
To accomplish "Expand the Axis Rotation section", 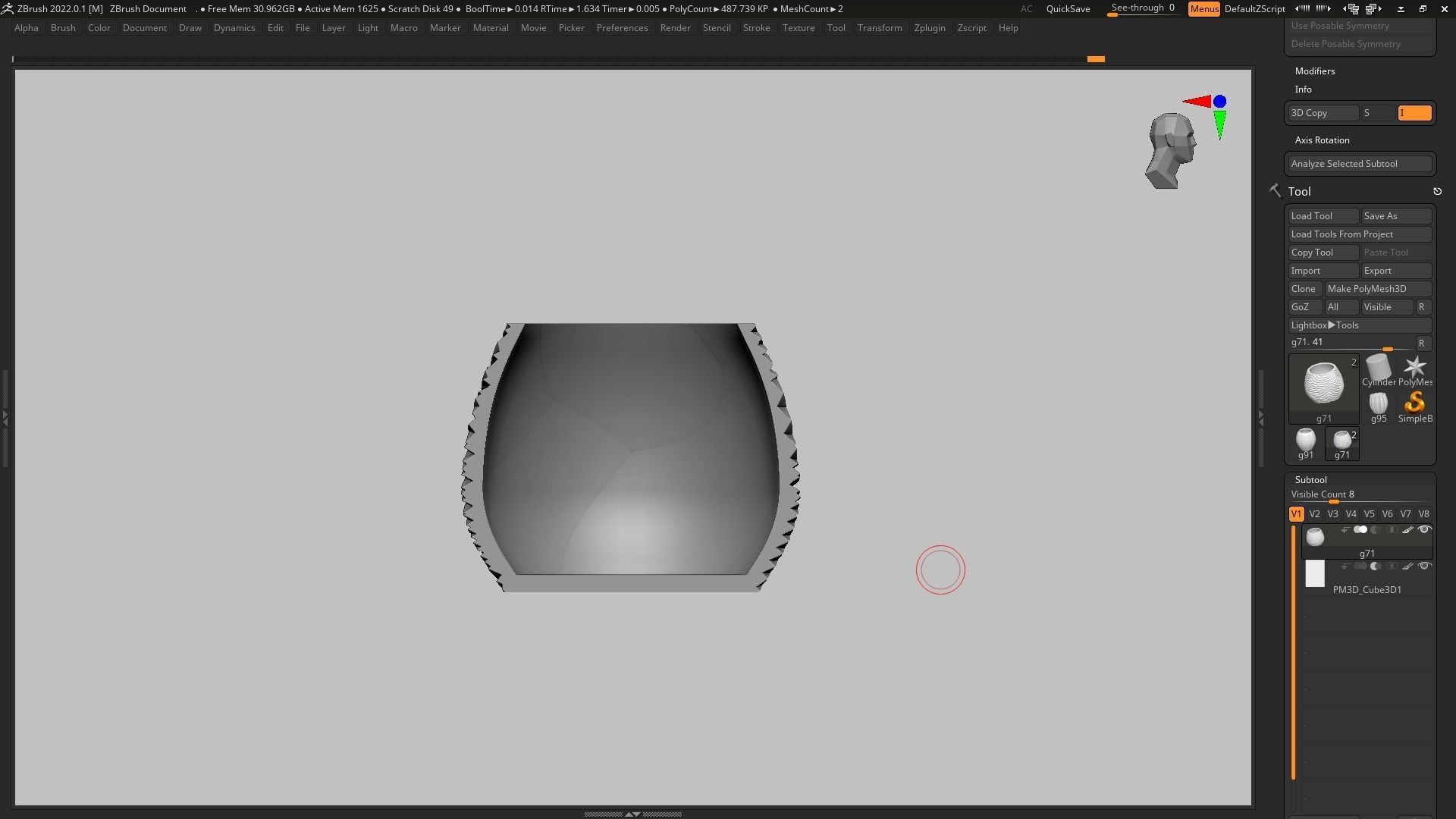I will click(x=1322, y=140).
